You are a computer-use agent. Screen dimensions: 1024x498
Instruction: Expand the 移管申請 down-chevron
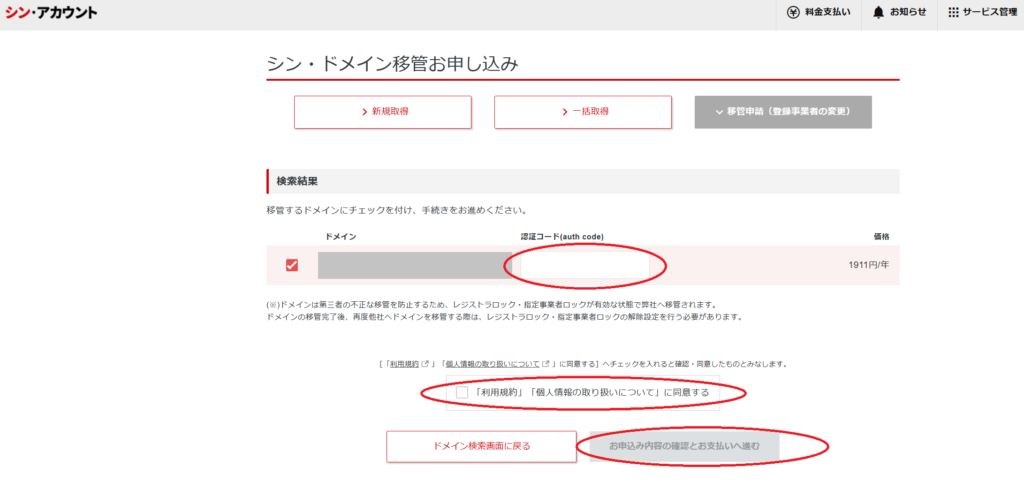click(718, 112)
